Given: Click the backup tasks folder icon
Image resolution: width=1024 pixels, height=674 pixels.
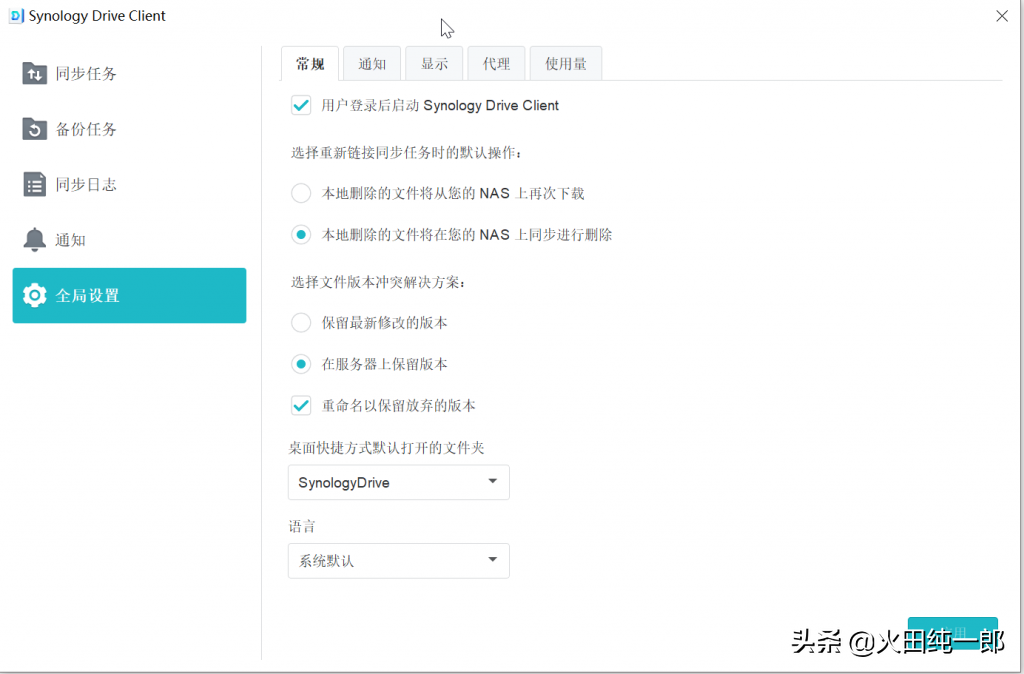Looking at the screenshot, I should (35, 129).
